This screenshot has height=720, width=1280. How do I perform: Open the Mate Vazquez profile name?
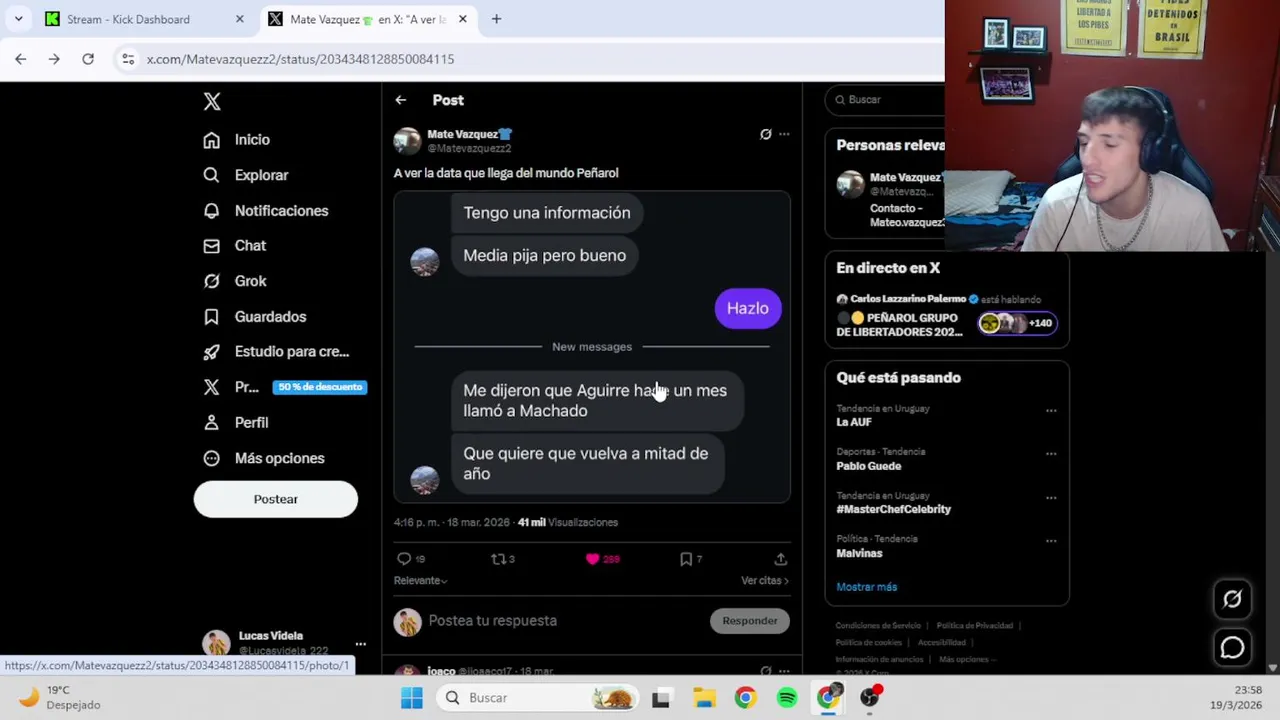[469, 134]
